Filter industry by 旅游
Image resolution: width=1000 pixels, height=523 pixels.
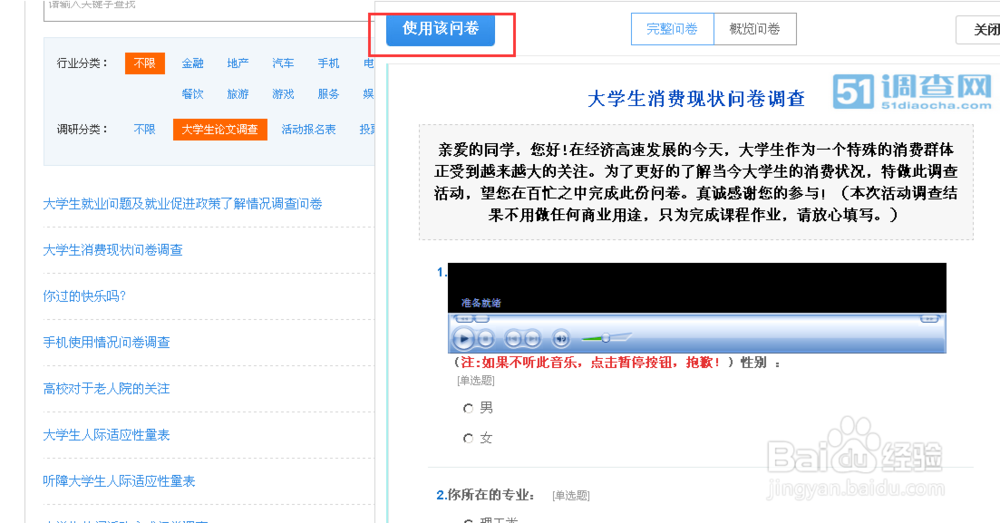pos(238,94)
